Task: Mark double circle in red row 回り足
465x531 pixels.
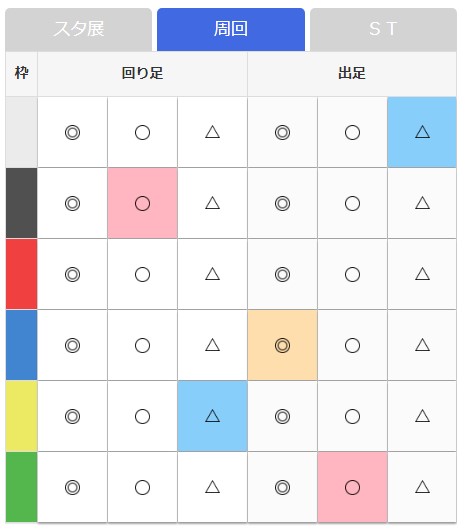Action: click(72, 274)
